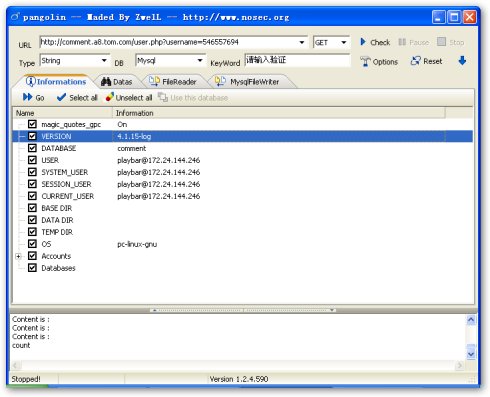Click the Information column header
490x397 pixels.
pos(279,113)
